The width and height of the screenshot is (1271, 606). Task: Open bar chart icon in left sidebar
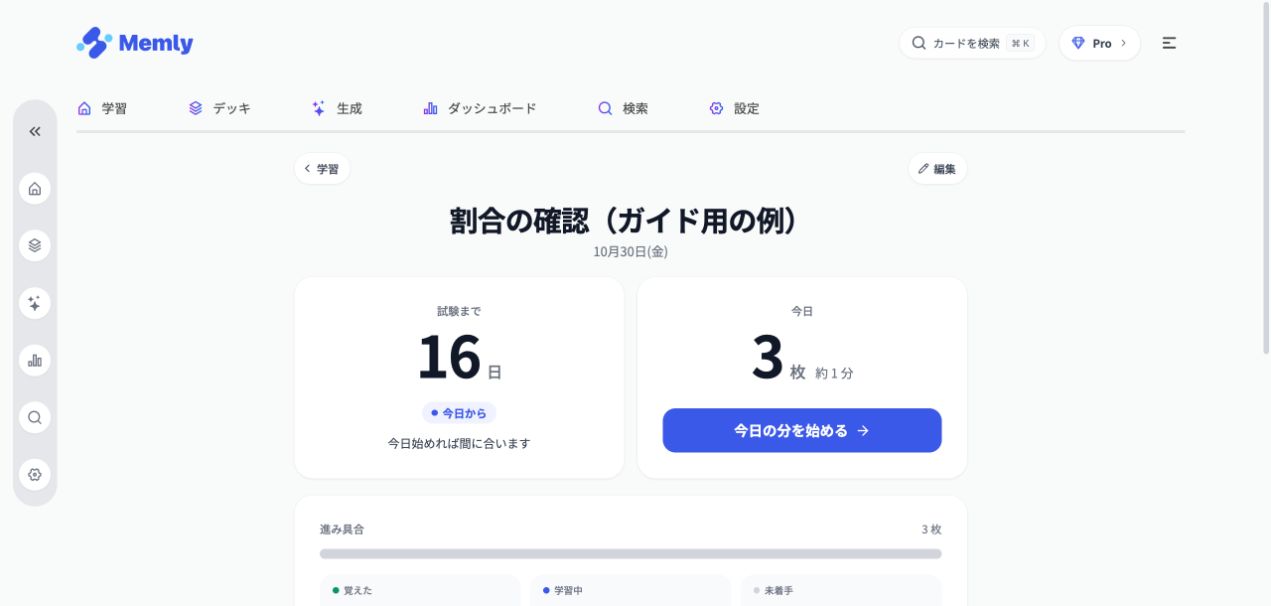35,360
